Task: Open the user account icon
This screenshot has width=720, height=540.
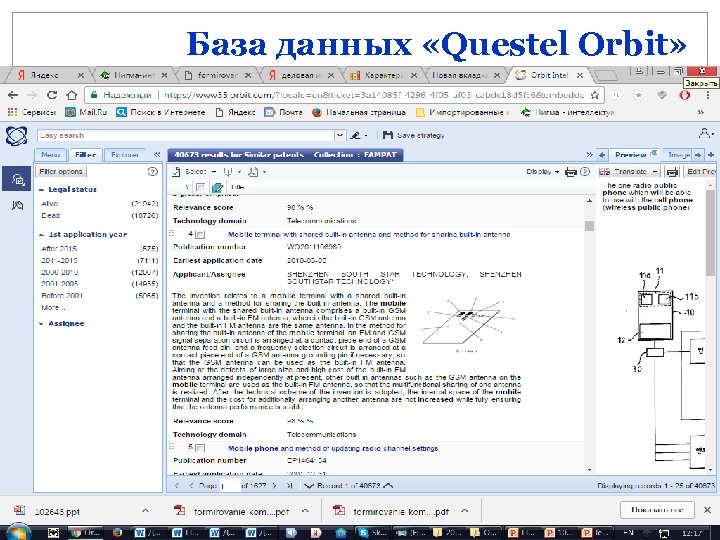Action: tap(704, 134)
